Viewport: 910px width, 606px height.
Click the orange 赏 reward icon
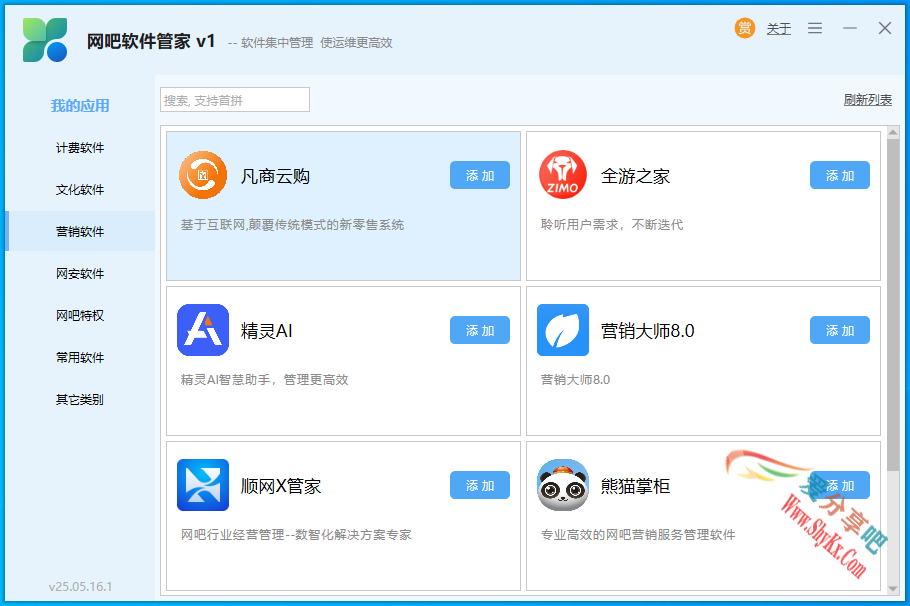(745, 28)
